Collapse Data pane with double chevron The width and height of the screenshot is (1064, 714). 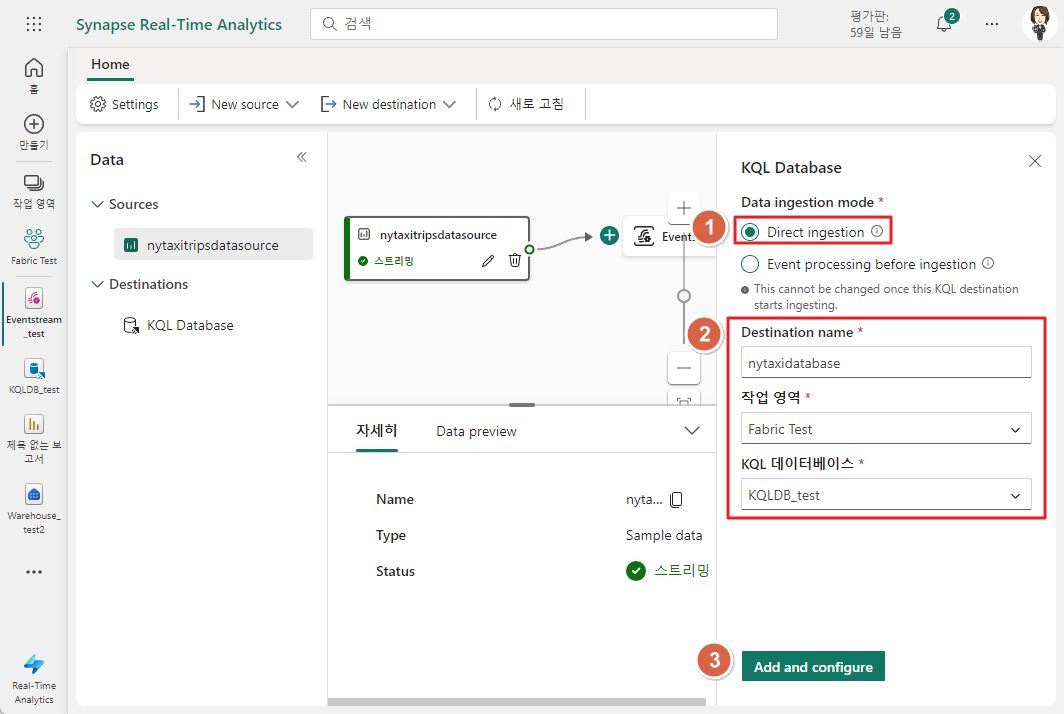coord(302,157)
